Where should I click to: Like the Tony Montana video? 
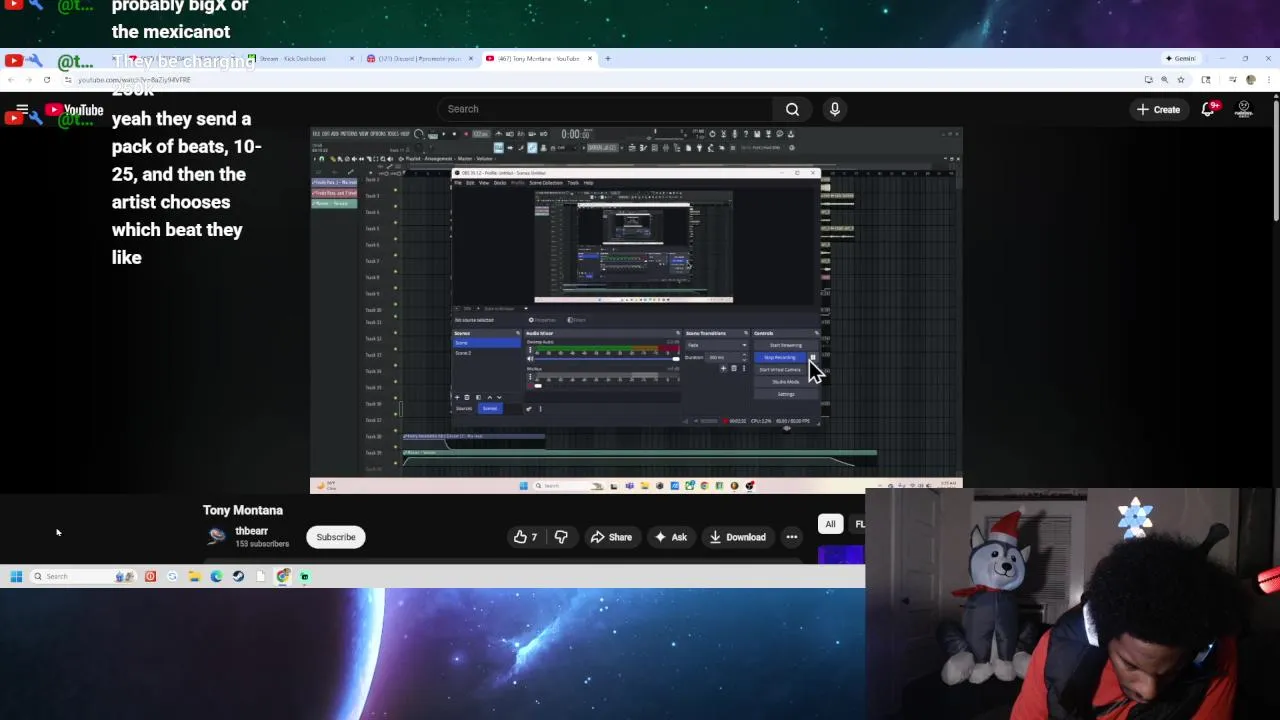pos(526,537)
